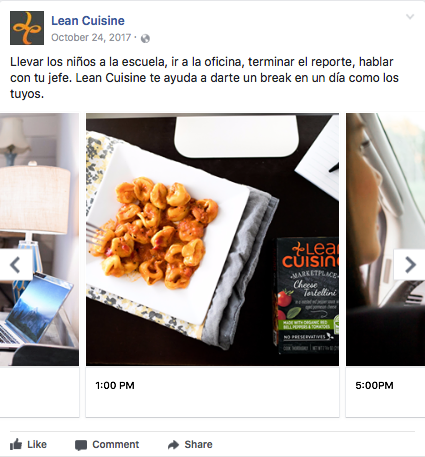Click the Like thumbs-up icon
This screenshot has height=457, width=425.
click(x=16, y=444)
